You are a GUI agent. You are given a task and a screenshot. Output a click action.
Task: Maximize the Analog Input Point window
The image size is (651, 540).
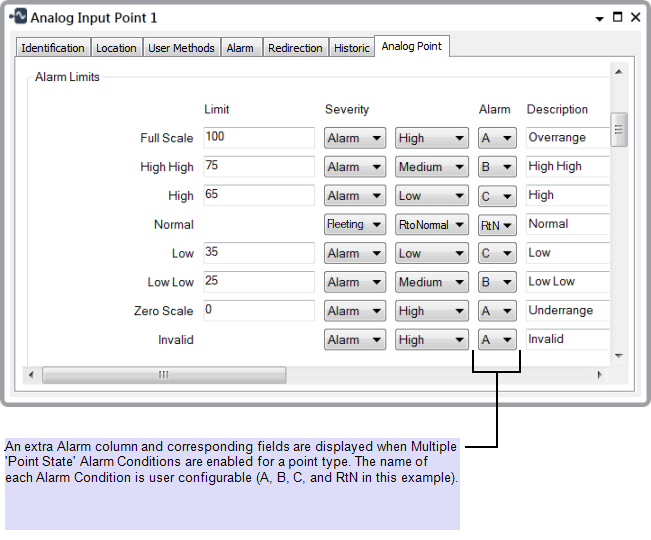coord(617,18)
